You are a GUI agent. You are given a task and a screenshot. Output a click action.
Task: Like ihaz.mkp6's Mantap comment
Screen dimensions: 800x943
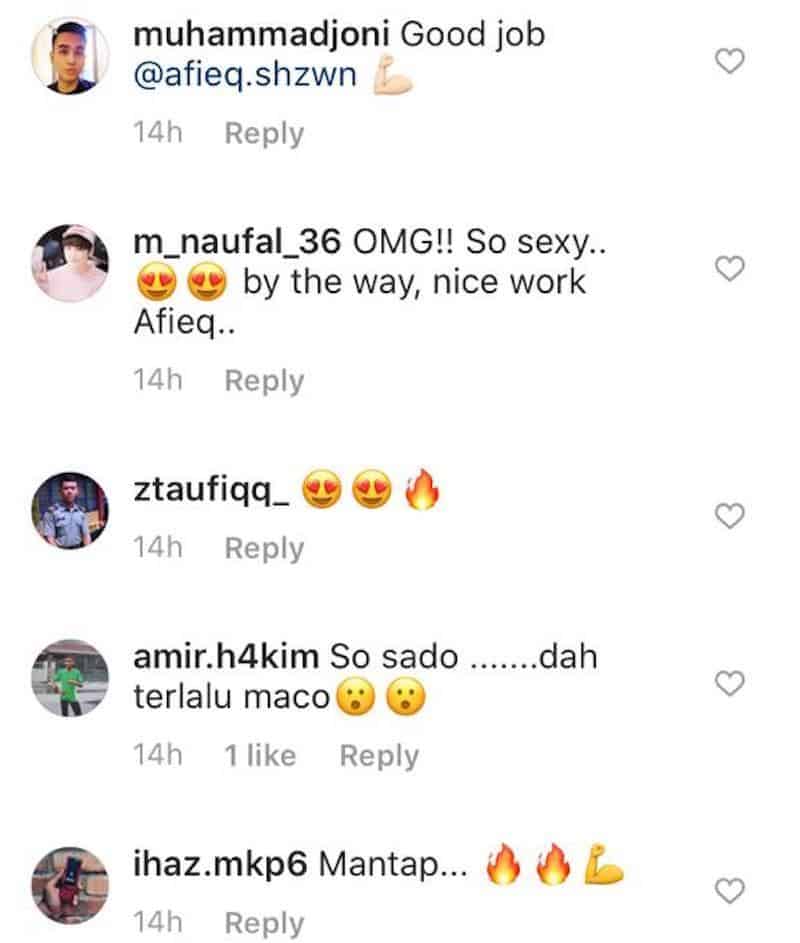(732, 889)
